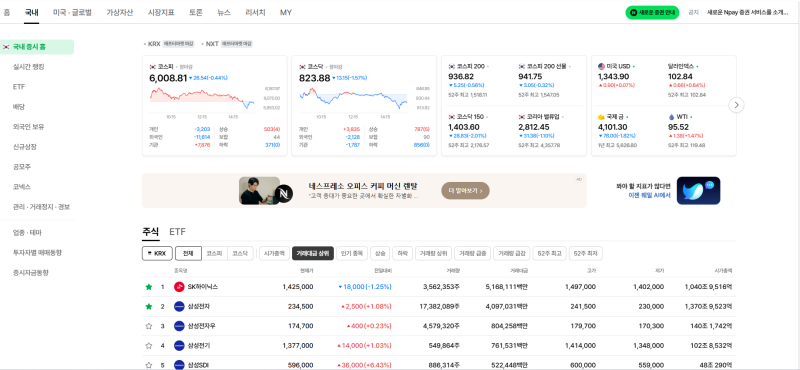
Task: Click the US flag icon beside 미국 USD
Action: coord(601,66)
